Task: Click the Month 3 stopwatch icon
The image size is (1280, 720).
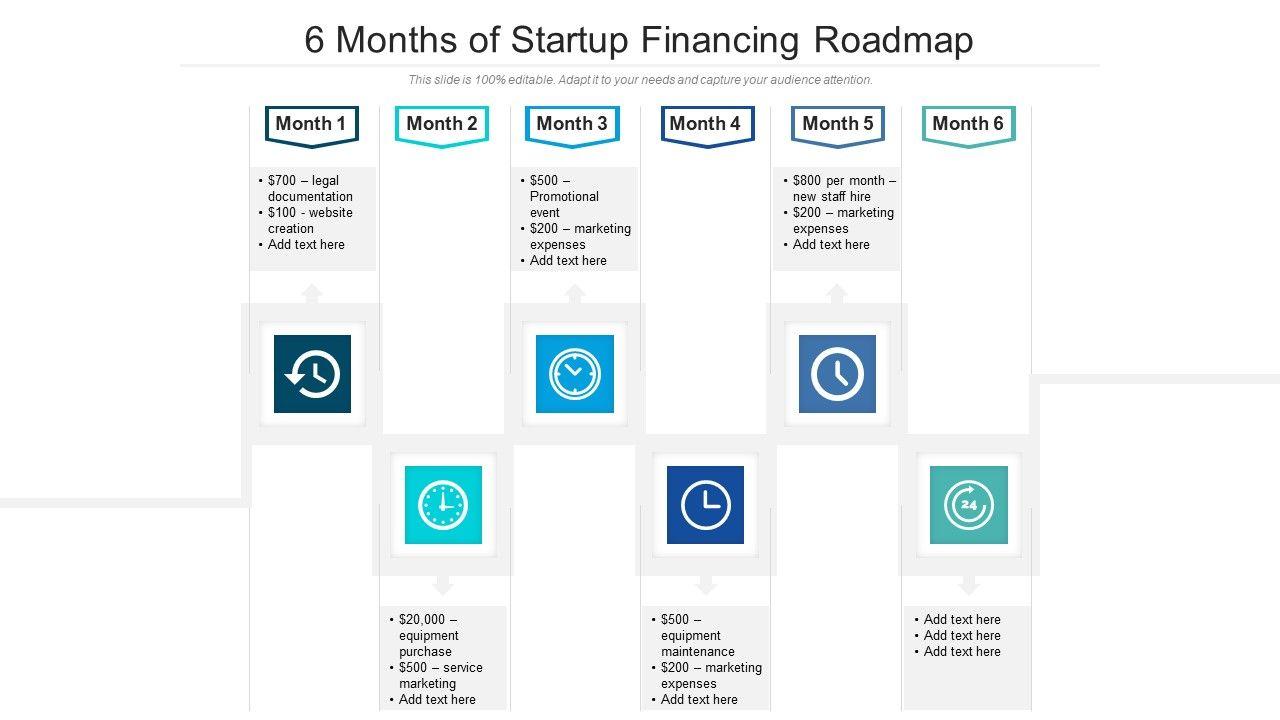Action: (x=575, y=374)
